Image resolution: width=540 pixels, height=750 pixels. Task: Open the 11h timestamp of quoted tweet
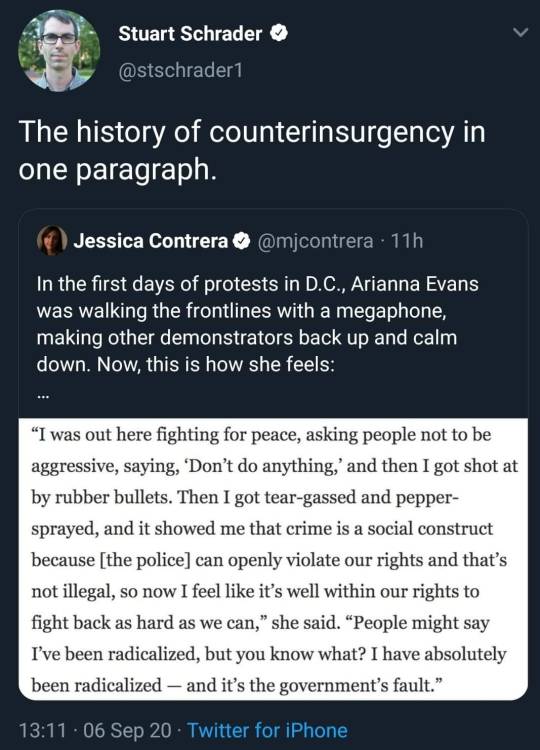click(x=407, y=241)
